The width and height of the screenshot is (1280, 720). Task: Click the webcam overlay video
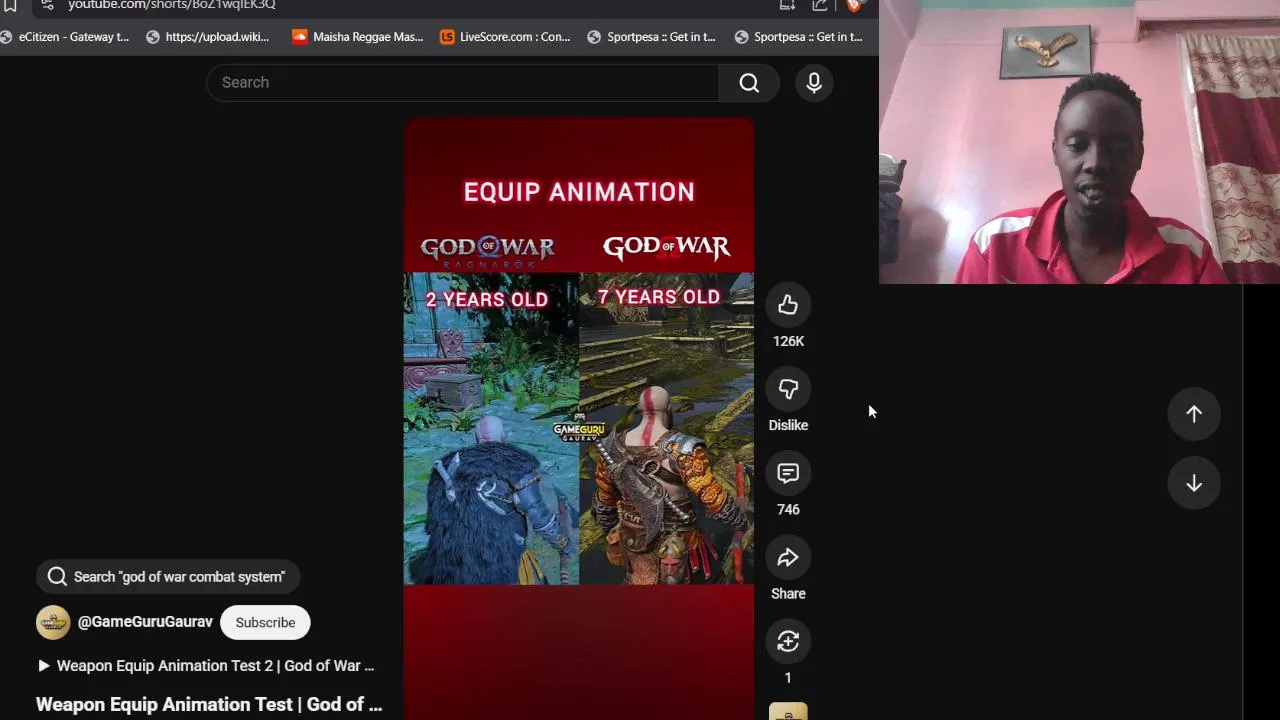(x=1079, y=142)
